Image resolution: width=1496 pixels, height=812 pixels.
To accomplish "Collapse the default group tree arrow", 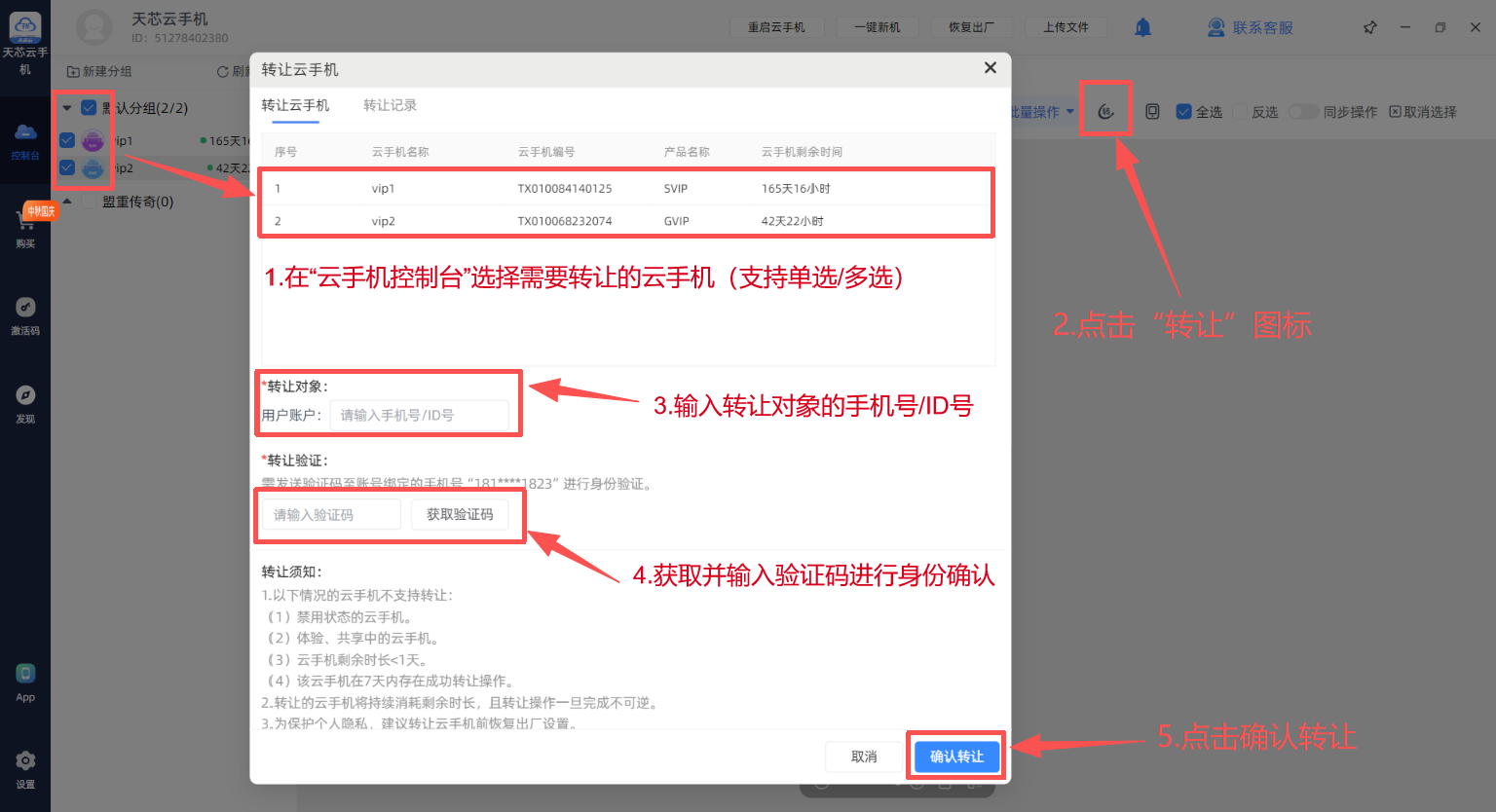I will (x=67, y=108).
